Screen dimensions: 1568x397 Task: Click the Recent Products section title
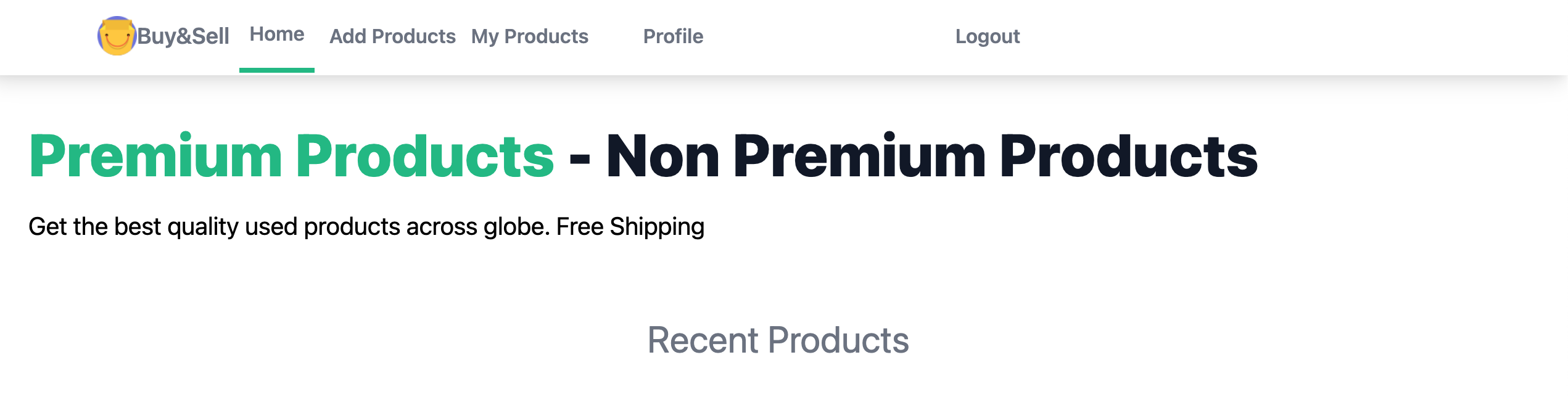(778, 339)
